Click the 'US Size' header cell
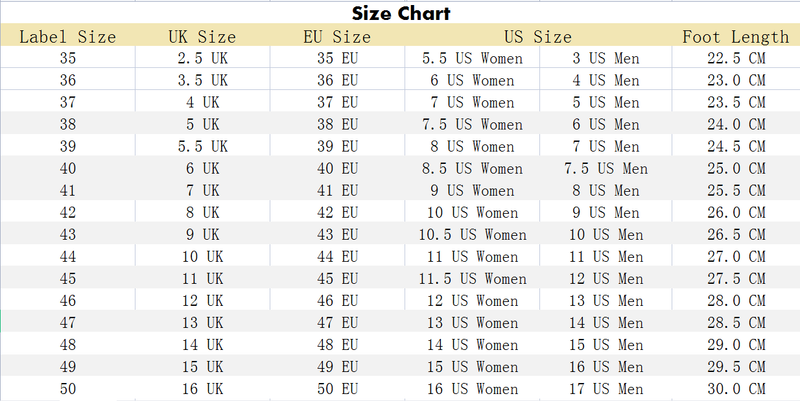800x401 pixels. pyautogui.click(x=537, y=37)
